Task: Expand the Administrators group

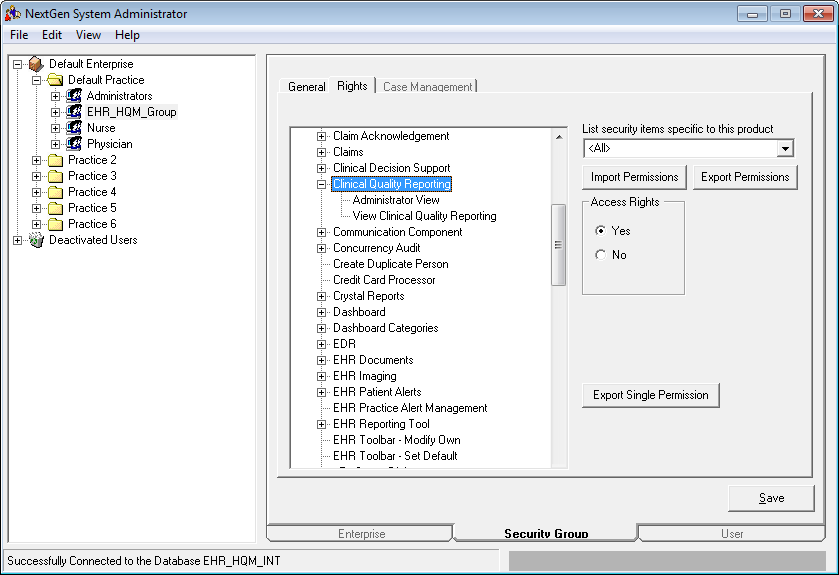Action: tap(56, 96)
